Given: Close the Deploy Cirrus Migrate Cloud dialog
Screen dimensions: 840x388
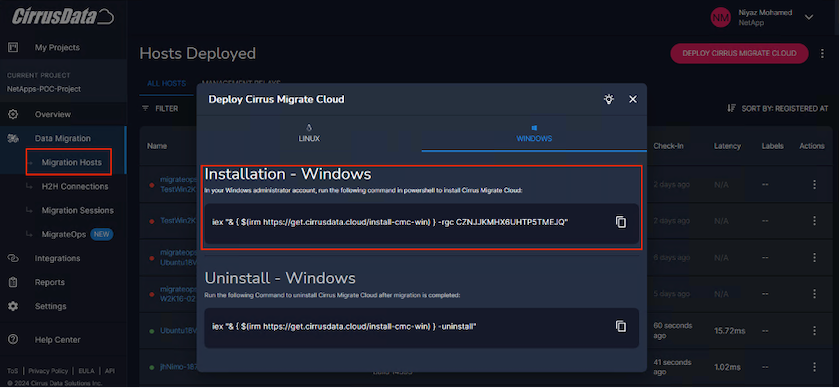Looking at the screenshot, I should click(633, 99).
